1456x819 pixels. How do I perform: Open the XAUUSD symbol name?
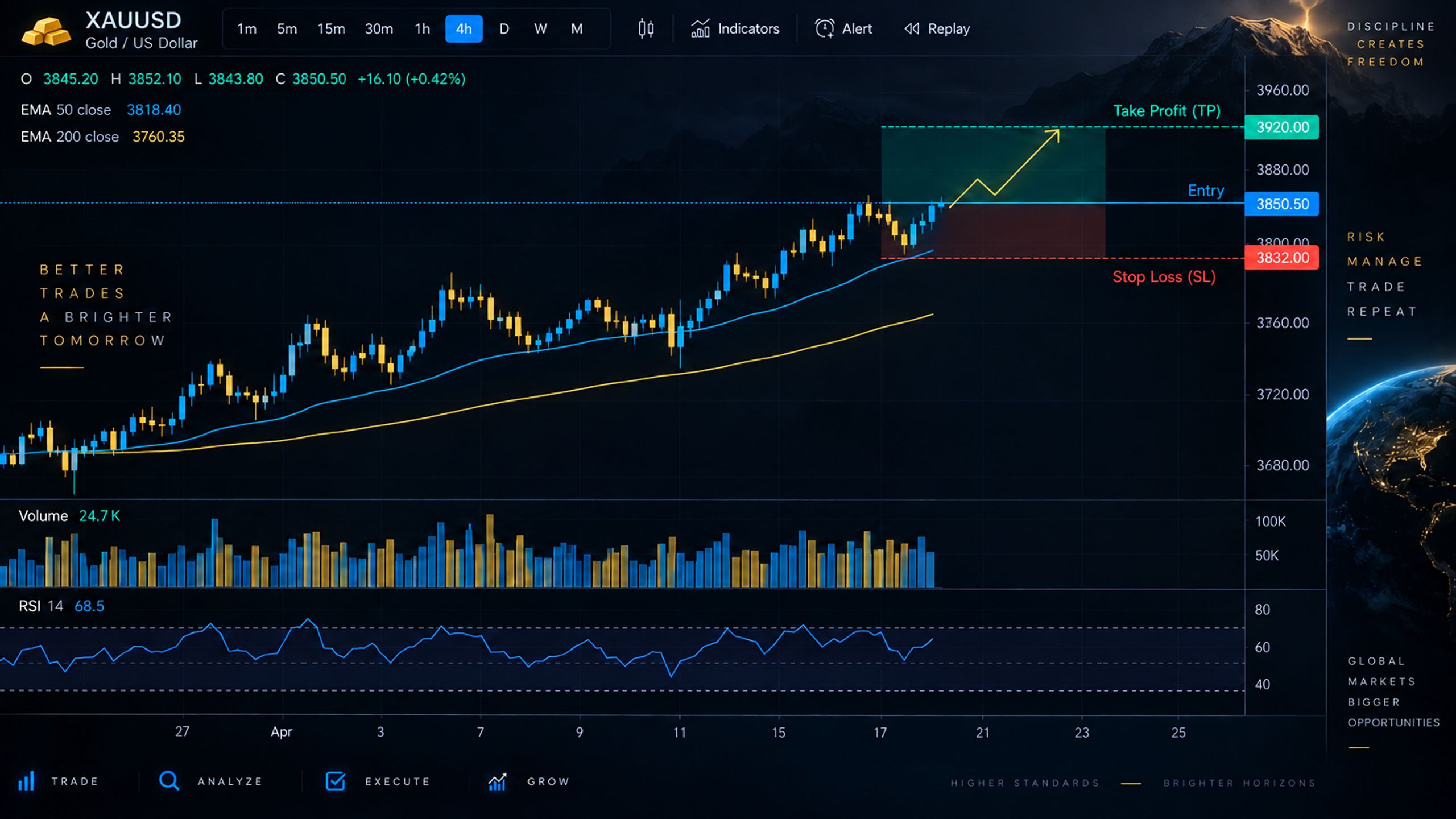tap(134, 20)
